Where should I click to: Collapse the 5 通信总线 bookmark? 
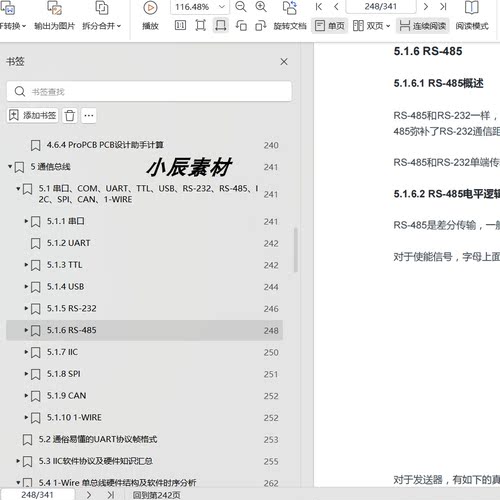(x=10, y=166)
